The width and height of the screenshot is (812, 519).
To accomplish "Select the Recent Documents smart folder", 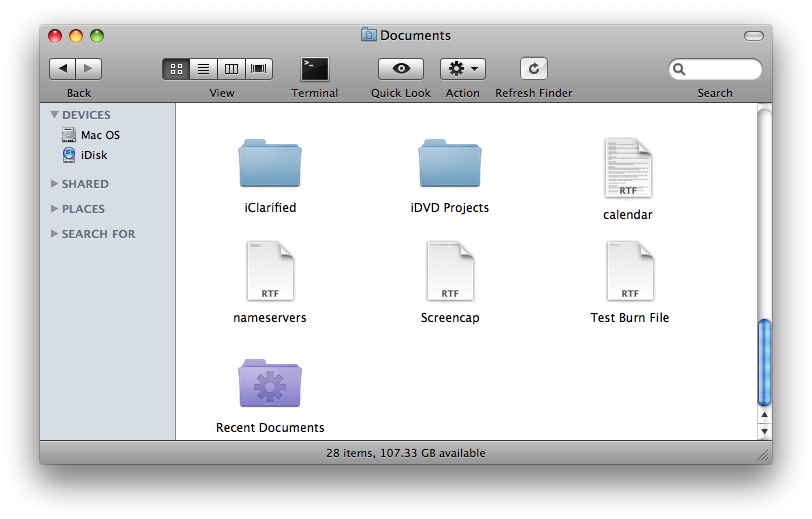I will [x=270, y=383].
